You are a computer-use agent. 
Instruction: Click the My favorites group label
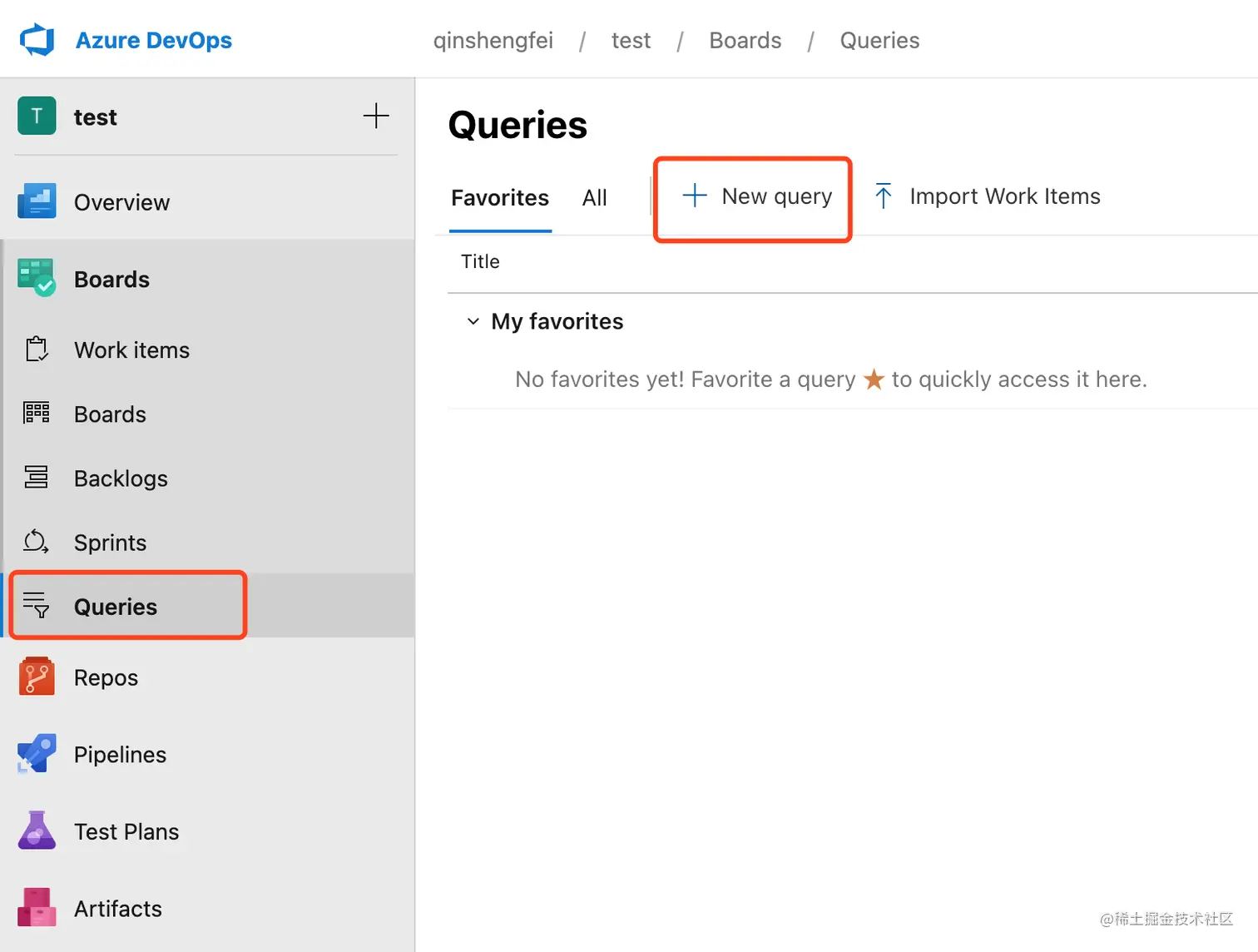[557, 322]
